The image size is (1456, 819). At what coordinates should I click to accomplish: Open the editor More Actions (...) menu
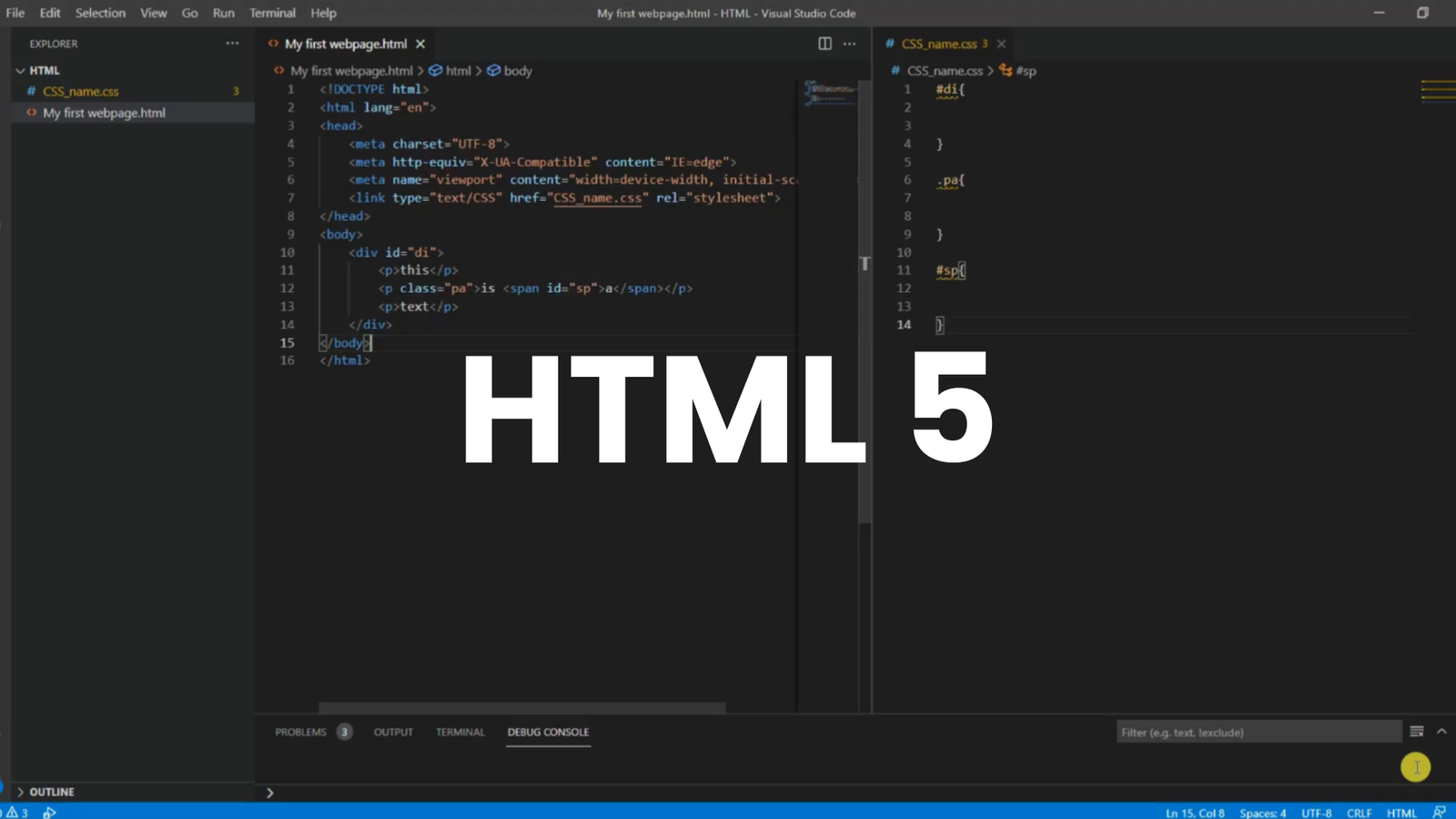pos(849,43)
